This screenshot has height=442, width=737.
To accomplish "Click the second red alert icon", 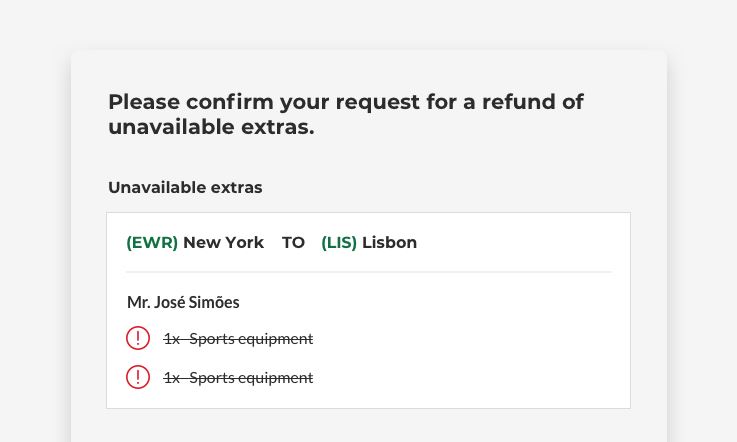I will (x=138, y=378).
